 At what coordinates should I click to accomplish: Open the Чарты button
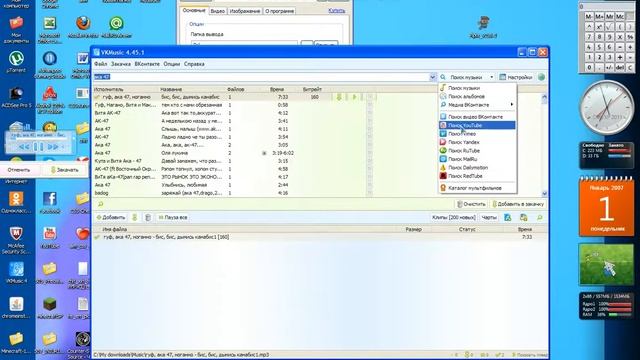pos(489,218)
